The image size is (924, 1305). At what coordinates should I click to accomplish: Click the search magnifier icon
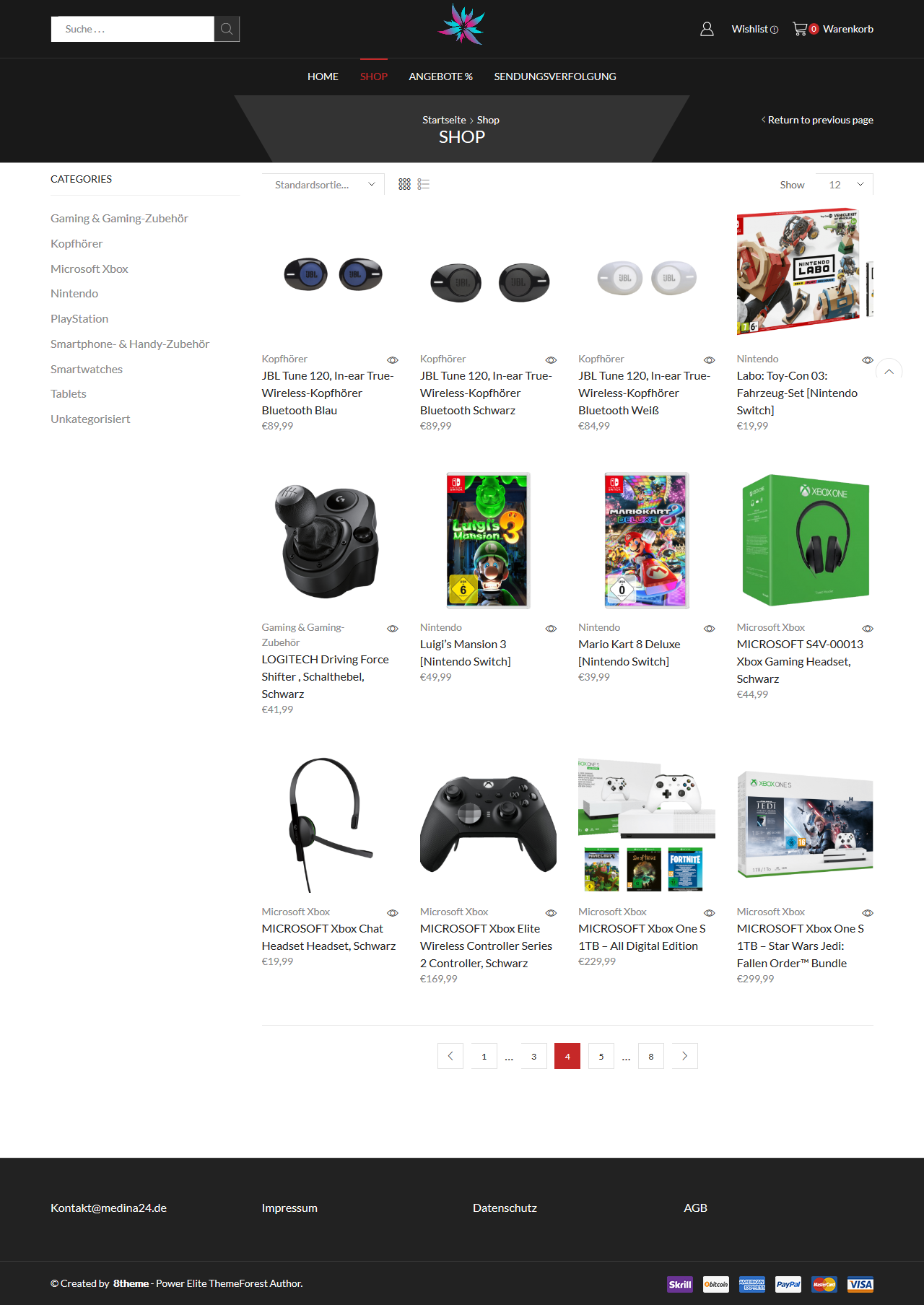[x=227, y=29]
